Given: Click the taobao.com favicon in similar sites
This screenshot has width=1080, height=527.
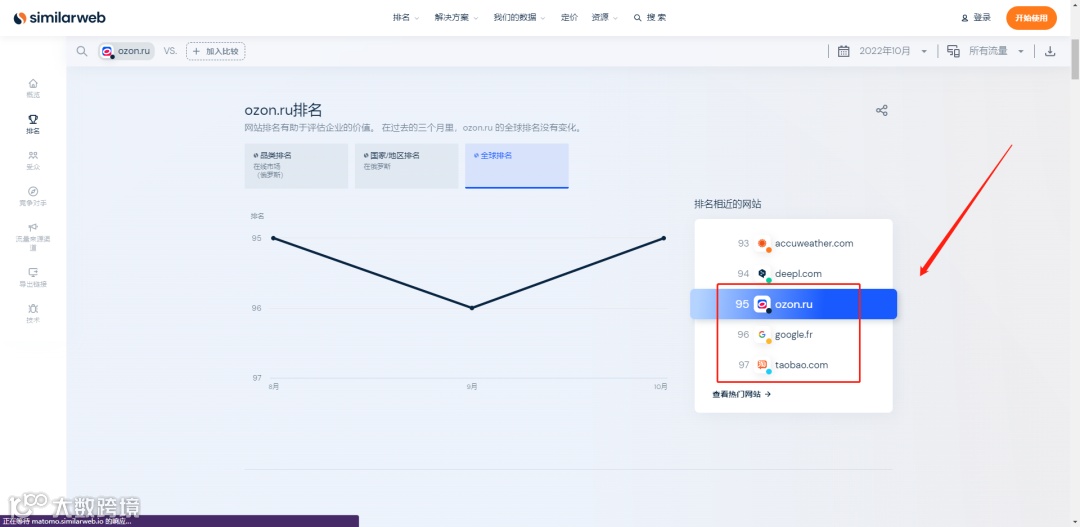Looking at the screenshot, I should [x=763, y=365].
